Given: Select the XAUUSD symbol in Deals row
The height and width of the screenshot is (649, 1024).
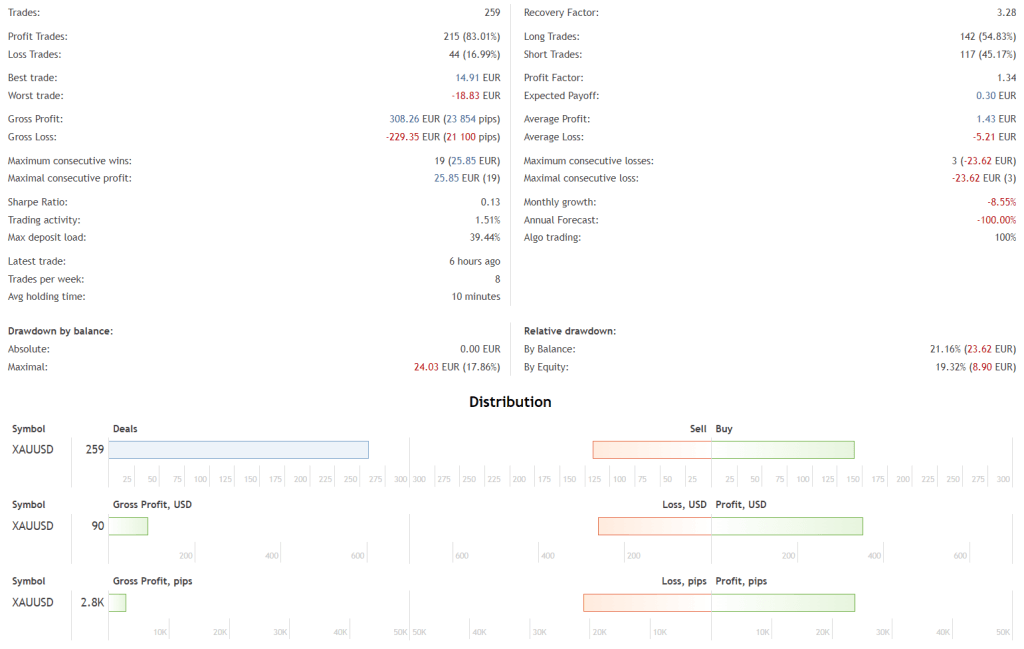Looking at the screenshot, I should [x=33, y=450].
